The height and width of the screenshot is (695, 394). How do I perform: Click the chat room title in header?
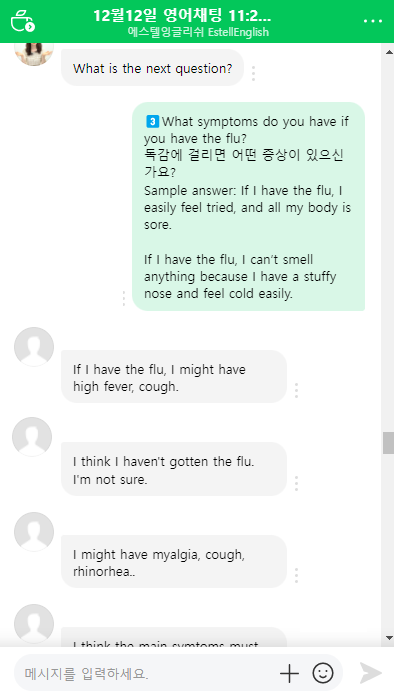point(182,16)
